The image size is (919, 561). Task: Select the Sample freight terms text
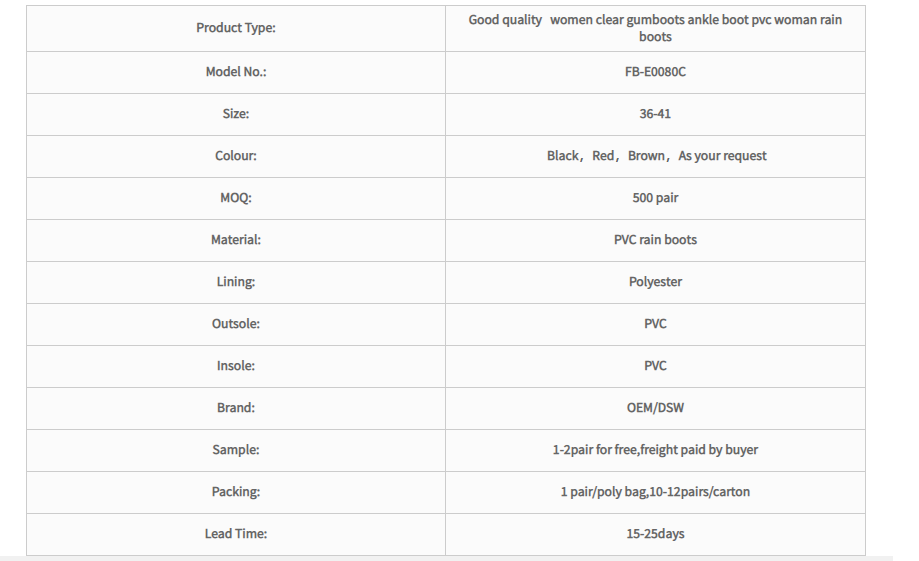(655, 450)
